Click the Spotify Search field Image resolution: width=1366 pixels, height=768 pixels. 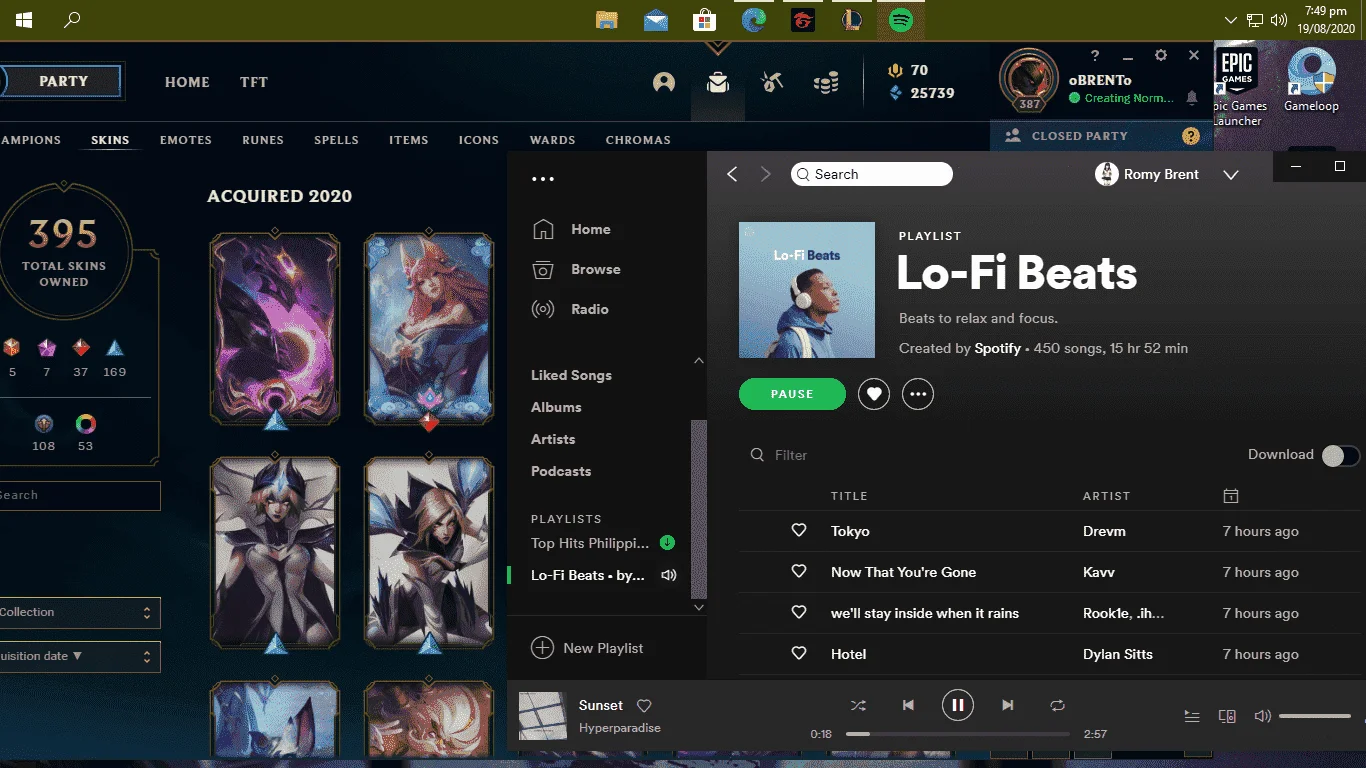[x=871, y=174]
